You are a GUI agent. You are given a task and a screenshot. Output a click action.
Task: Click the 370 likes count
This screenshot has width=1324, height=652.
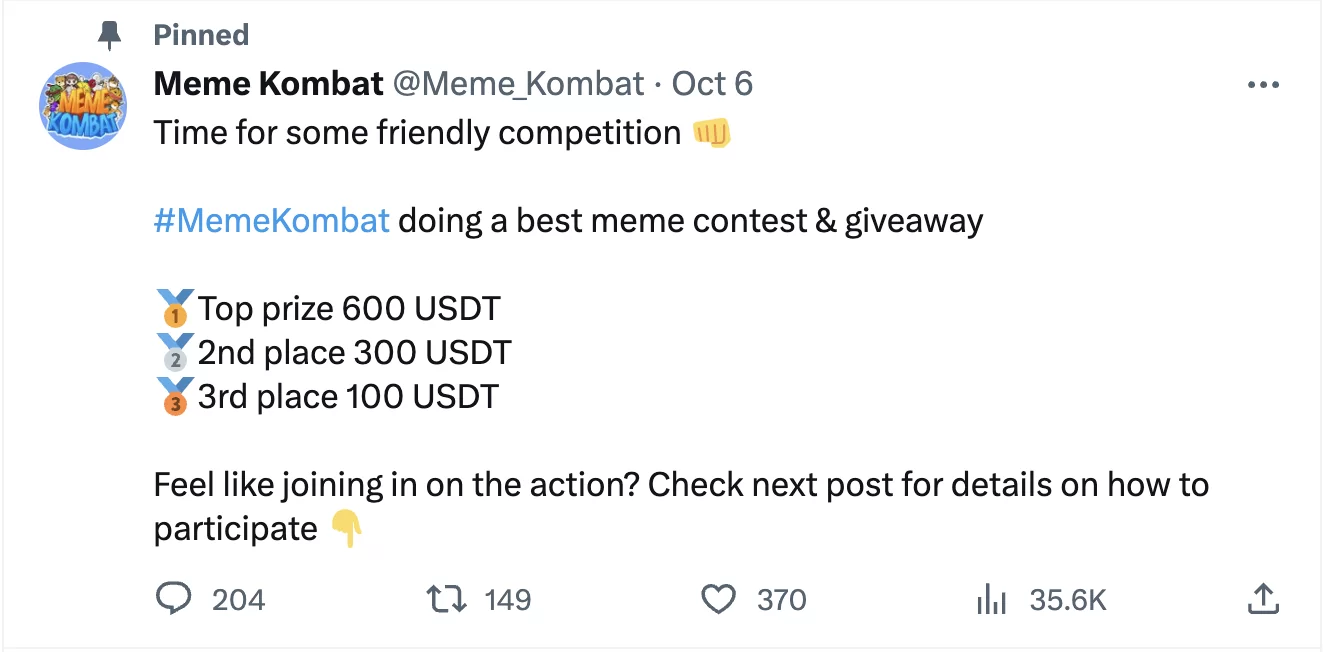point(782,600)
